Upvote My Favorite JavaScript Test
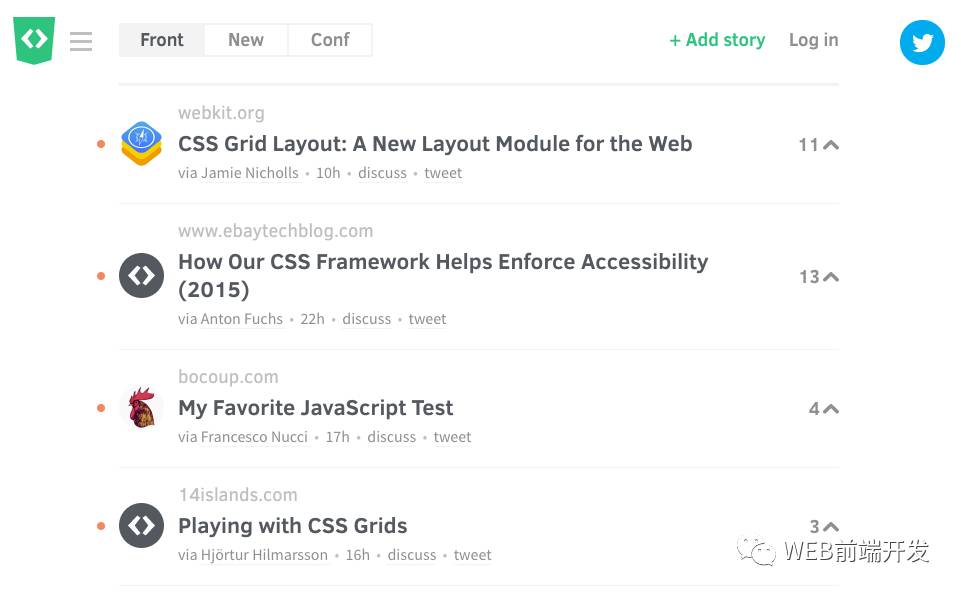Screen dimensions: 961x594 (830, 409)
